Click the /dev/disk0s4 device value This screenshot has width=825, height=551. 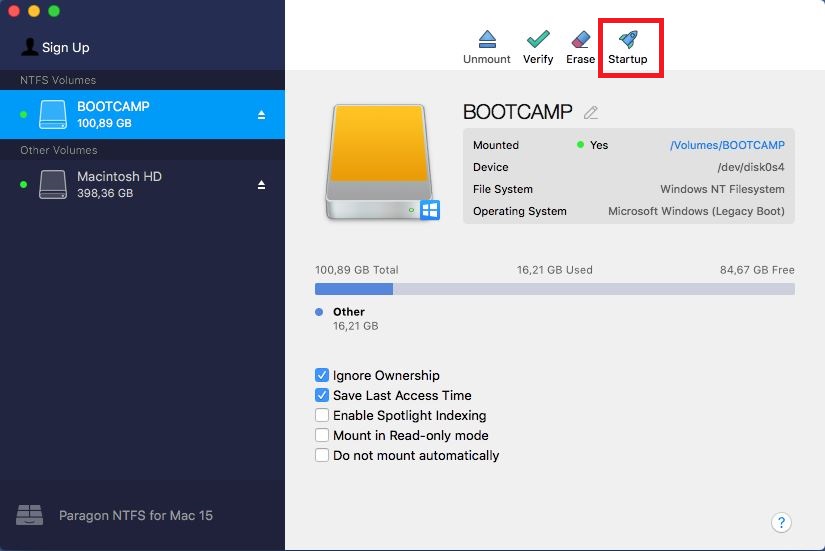751,167
